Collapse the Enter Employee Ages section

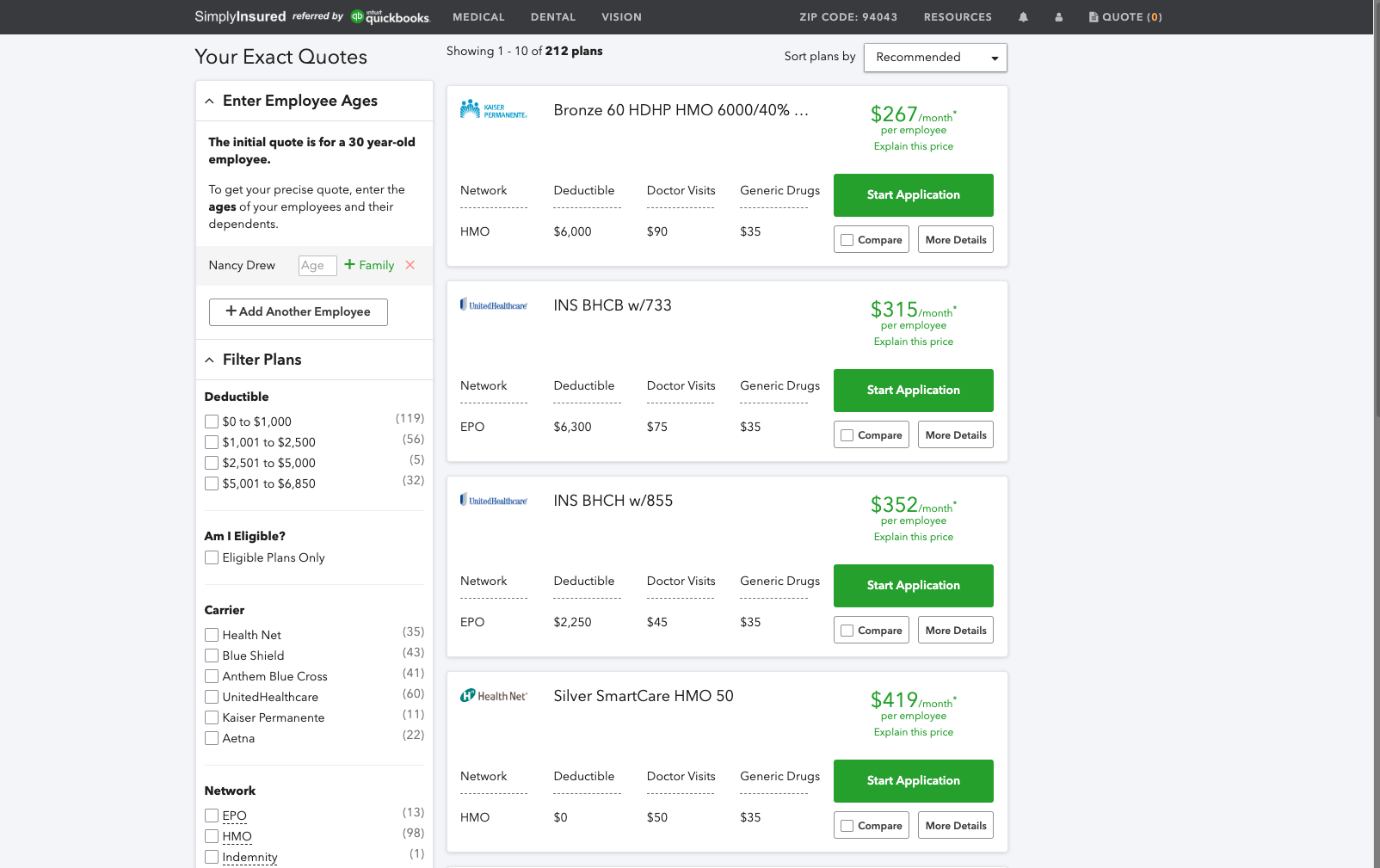click(x=210, y=101)
